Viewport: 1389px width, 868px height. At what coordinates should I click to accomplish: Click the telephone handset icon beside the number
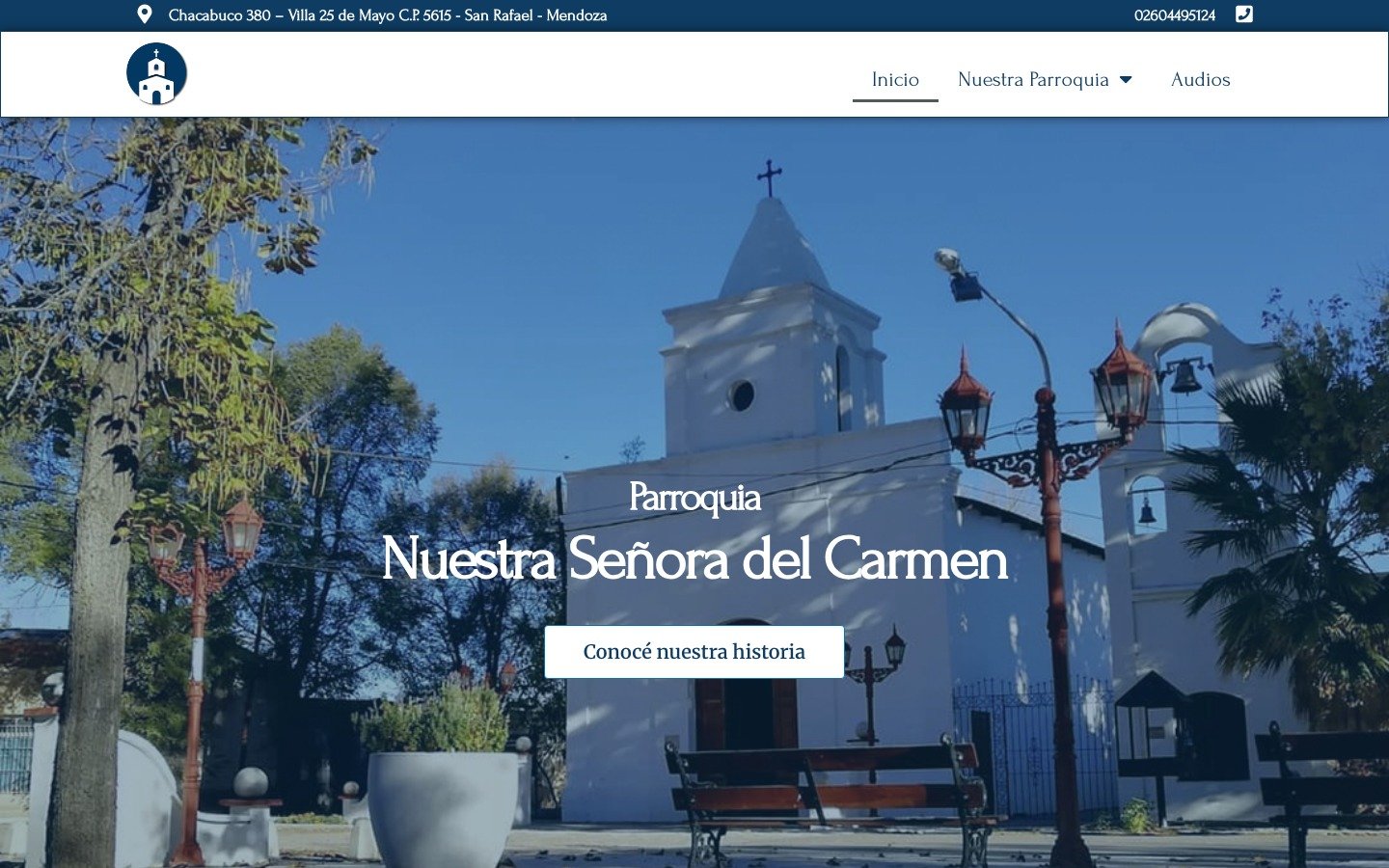pos(1245,14)
